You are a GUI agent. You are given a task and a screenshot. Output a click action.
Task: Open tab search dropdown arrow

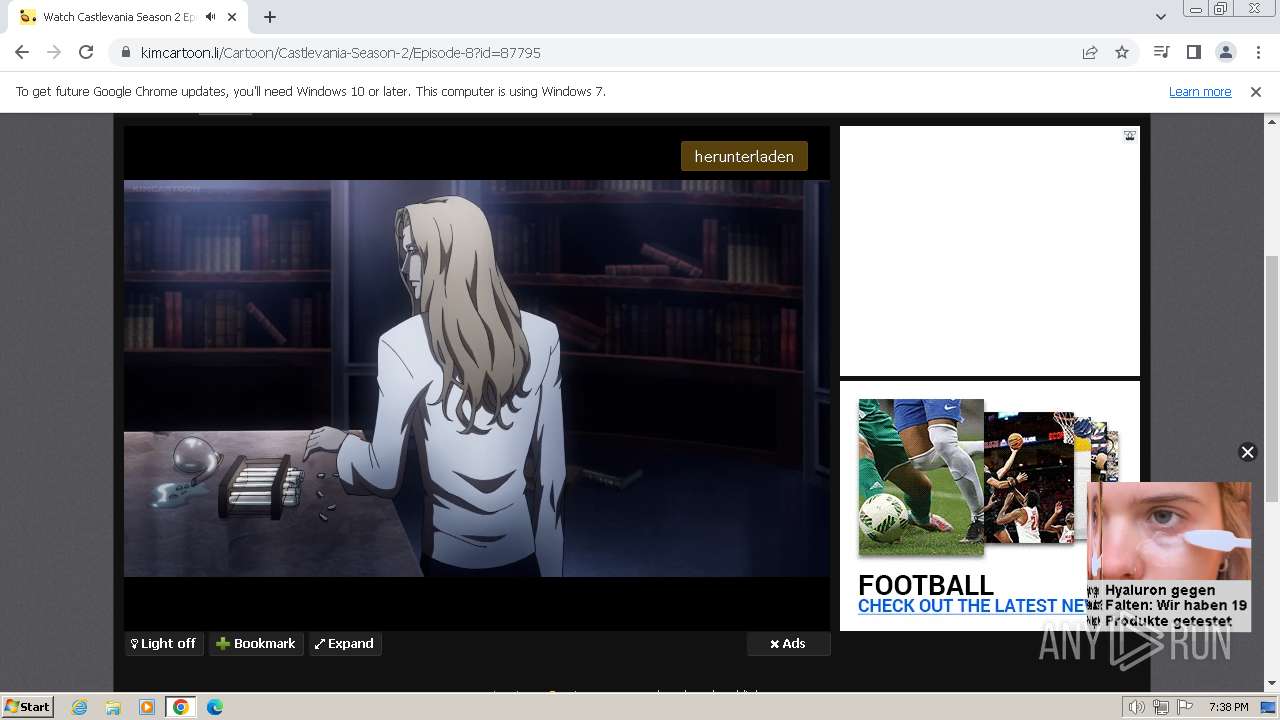tap(1160, 16)
